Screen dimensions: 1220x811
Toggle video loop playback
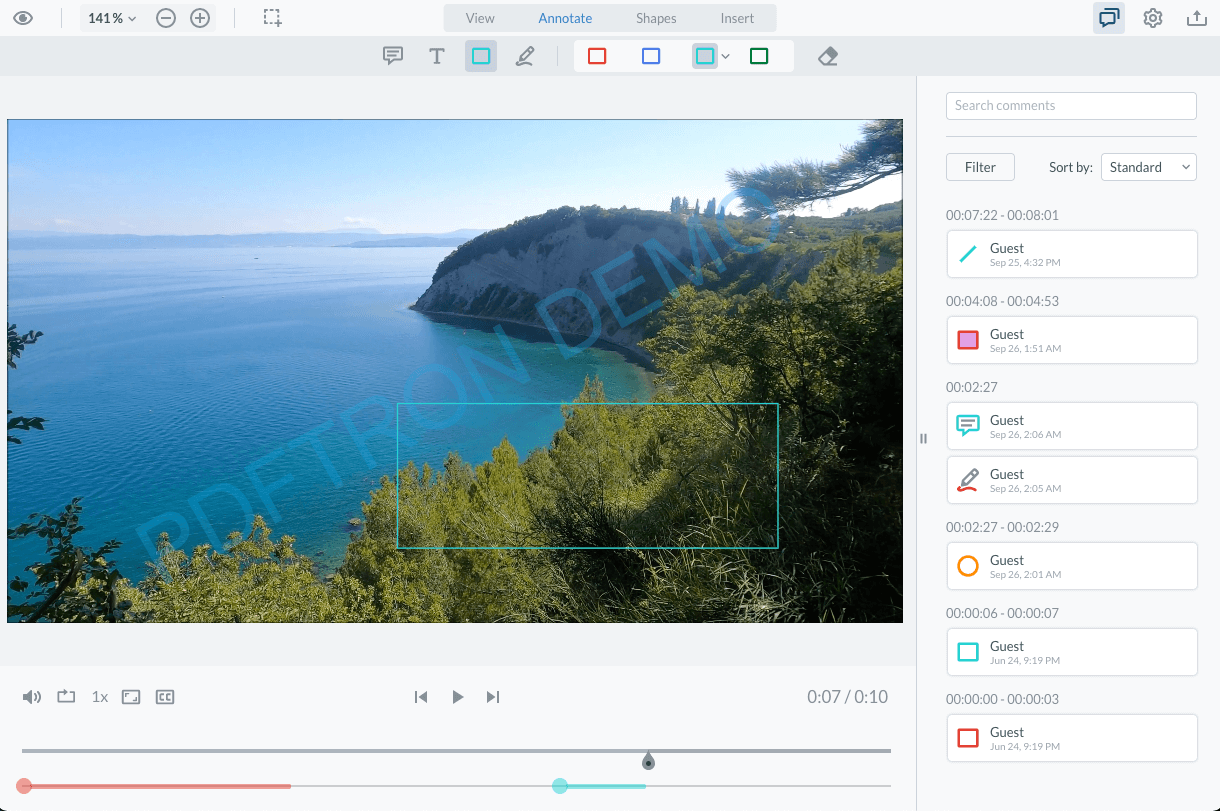(x=66, y=697)
